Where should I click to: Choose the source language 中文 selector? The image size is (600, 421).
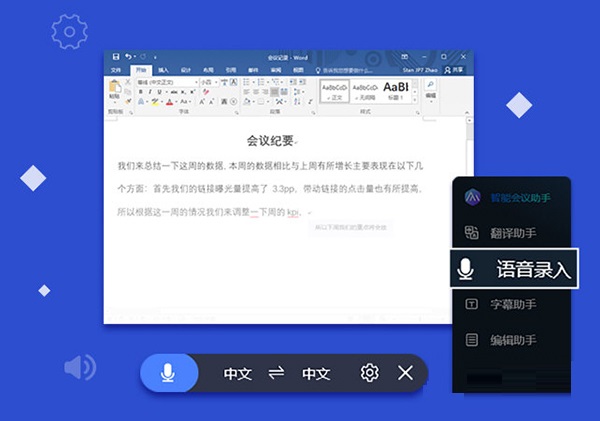coord(237,373)
